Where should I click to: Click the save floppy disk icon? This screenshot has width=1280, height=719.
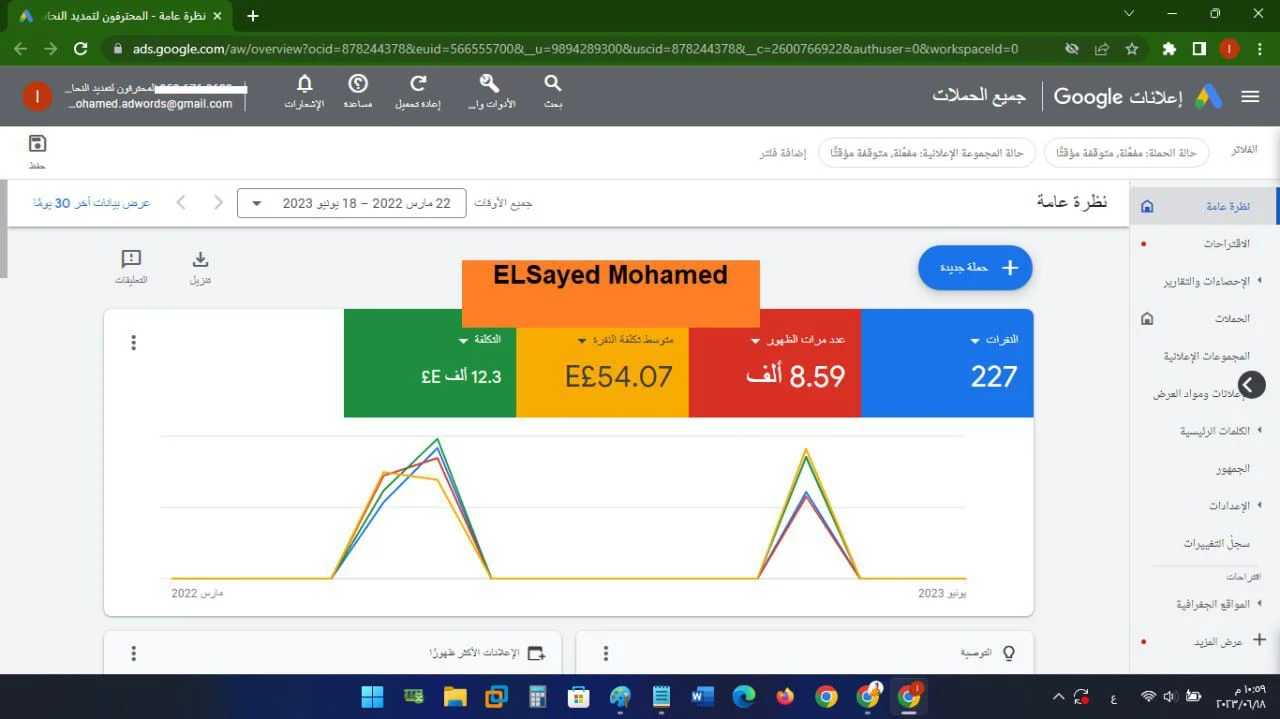(x=37, y=144)
